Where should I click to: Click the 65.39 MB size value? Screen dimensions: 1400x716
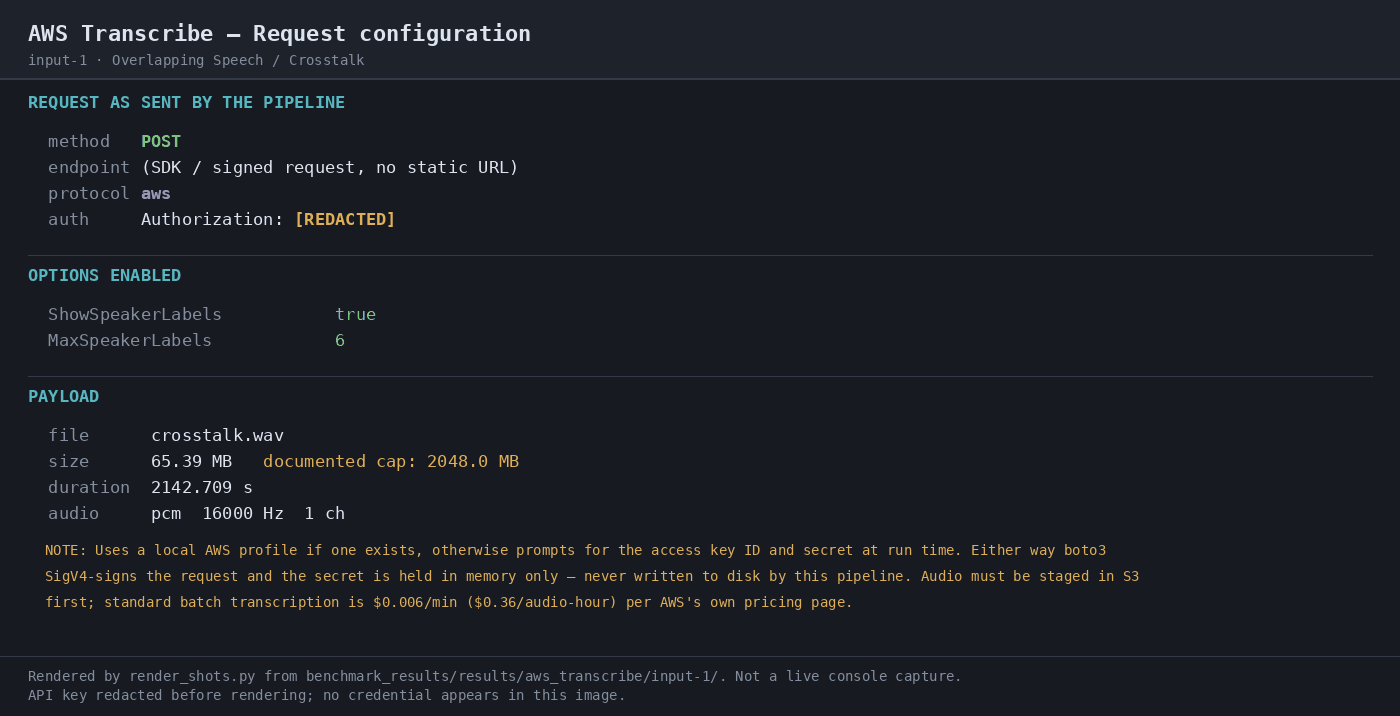point(191,462)
